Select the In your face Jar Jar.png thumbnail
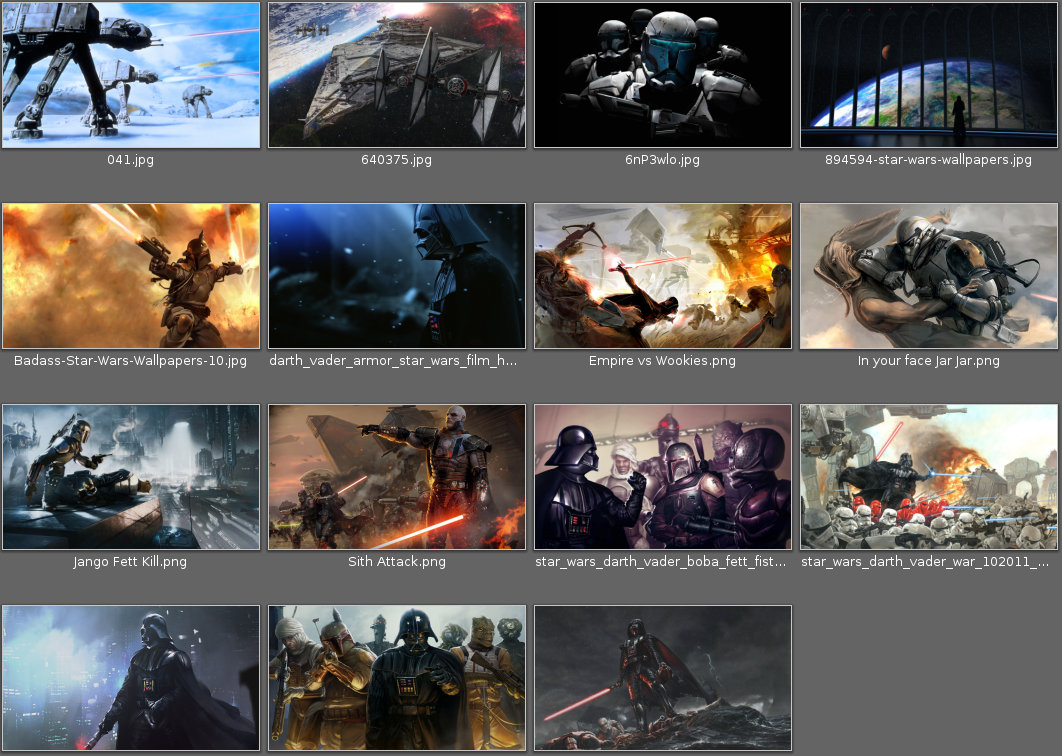The image size is (1062, 756). coord(929,276)
